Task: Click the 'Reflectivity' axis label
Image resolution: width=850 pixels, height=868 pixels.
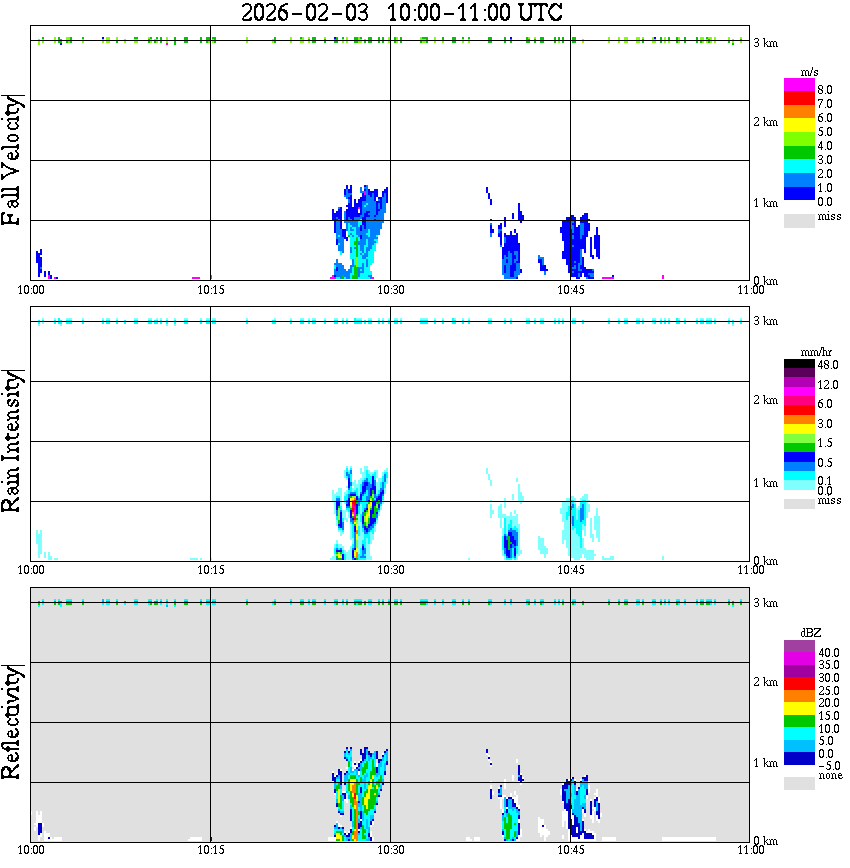Action: tap(11, 721)
